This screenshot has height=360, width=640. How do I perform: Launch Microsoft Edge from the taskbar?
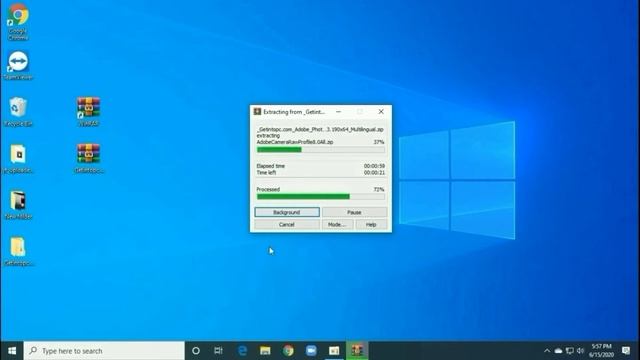(x=242, y=351)
